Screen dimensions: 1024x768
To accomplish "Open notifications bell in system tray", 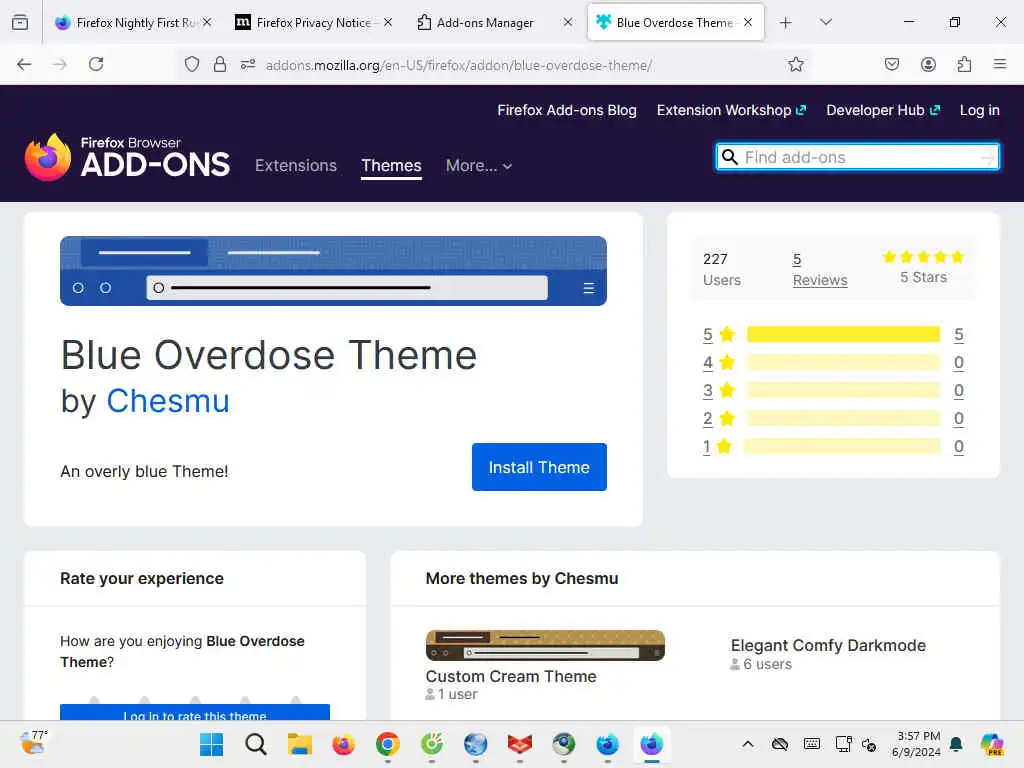I will (x=956, y=744).
